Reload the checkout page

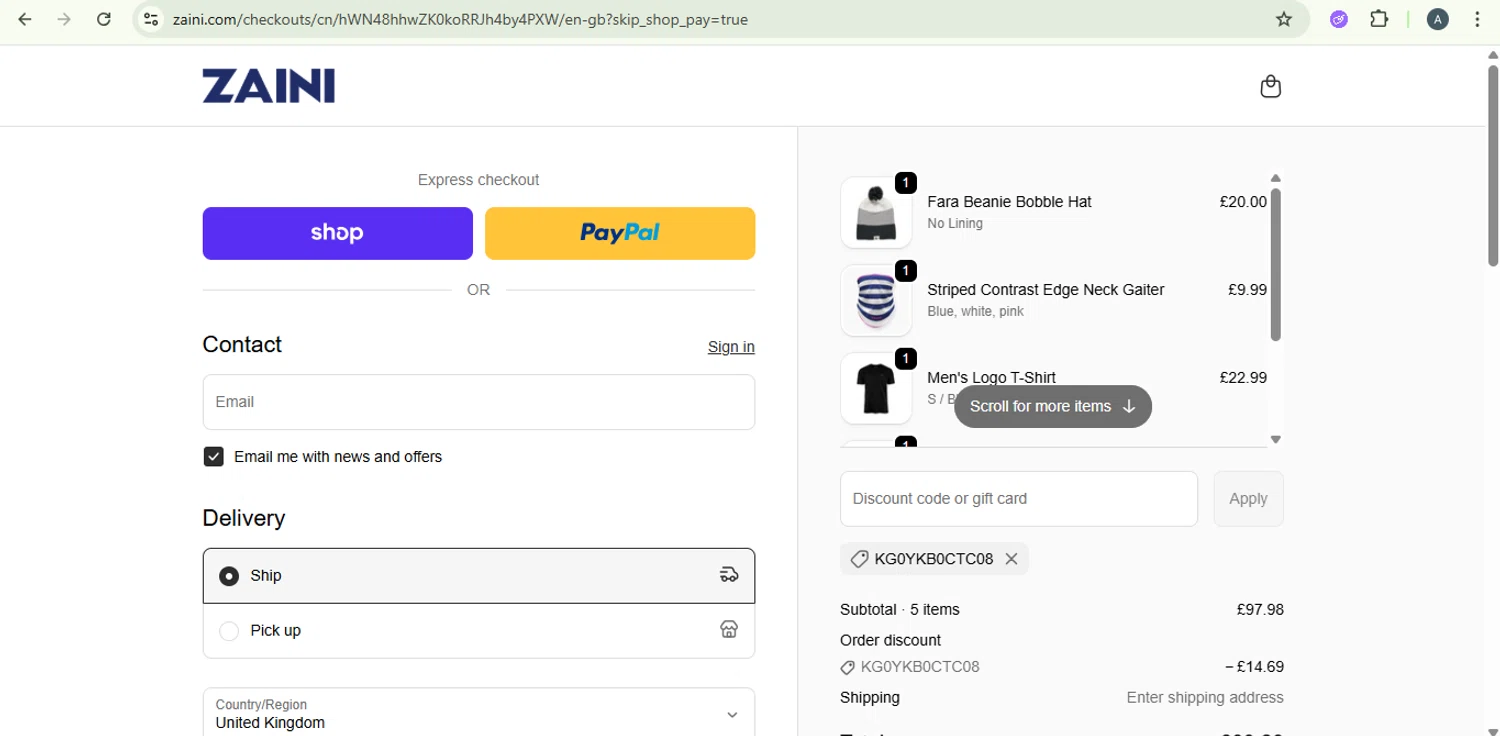(103, 19)
